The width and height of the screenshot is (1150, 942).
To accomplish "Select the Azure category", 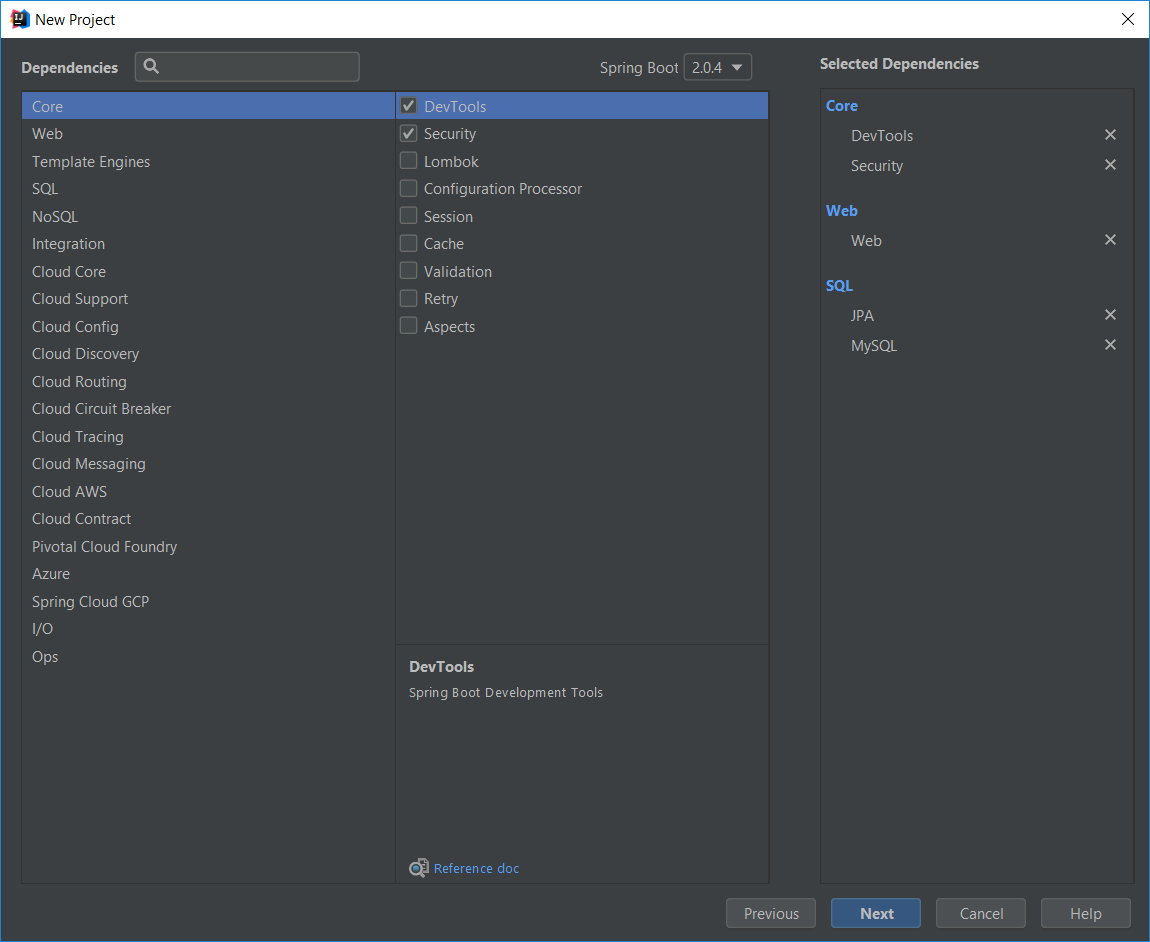I will coord(208,574).
